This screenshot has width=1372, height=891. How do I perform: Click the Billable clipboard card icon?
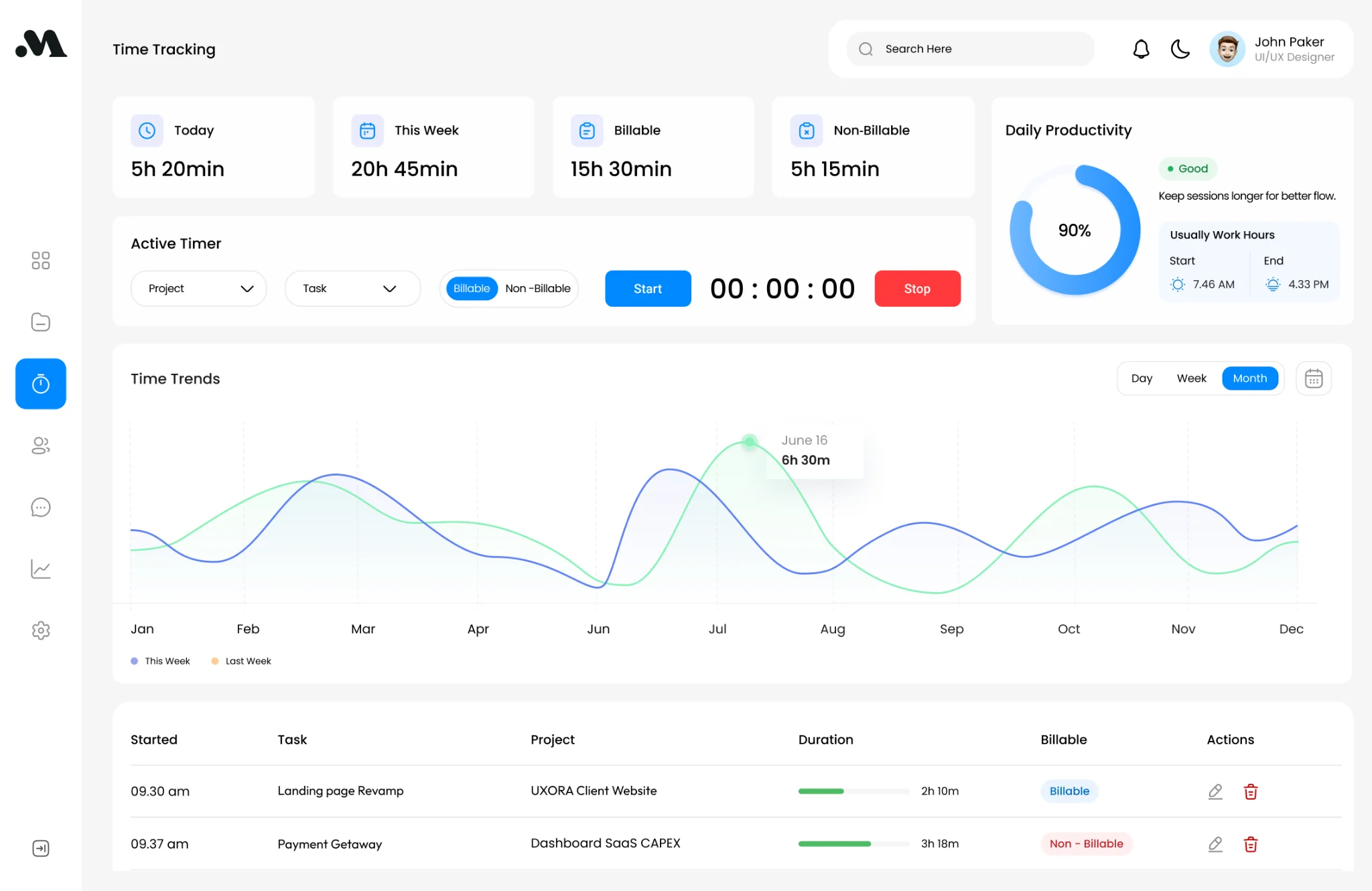pos(587,130)
